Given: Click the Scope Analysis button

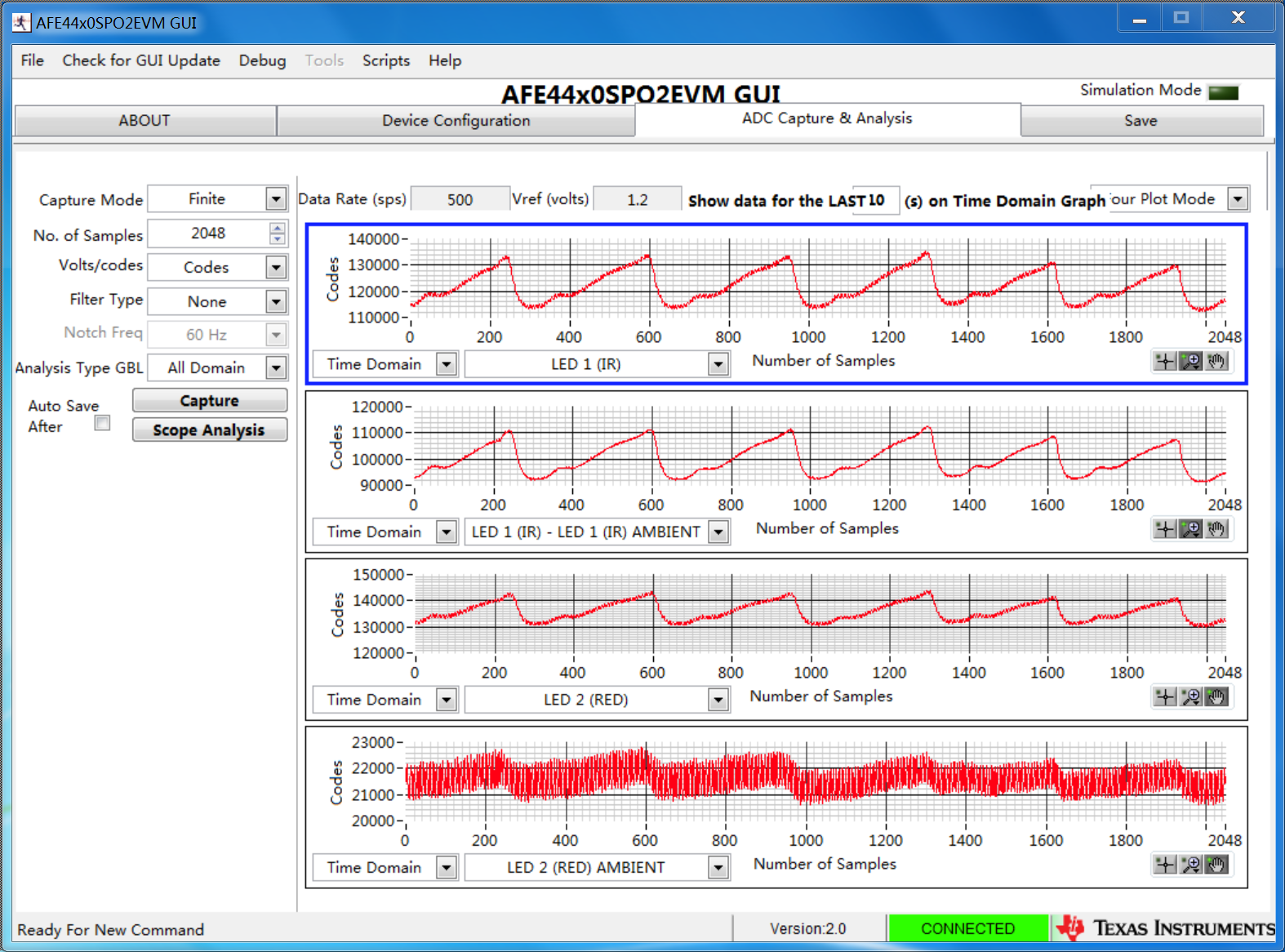Looking at the screenshot, I should 210,430.
